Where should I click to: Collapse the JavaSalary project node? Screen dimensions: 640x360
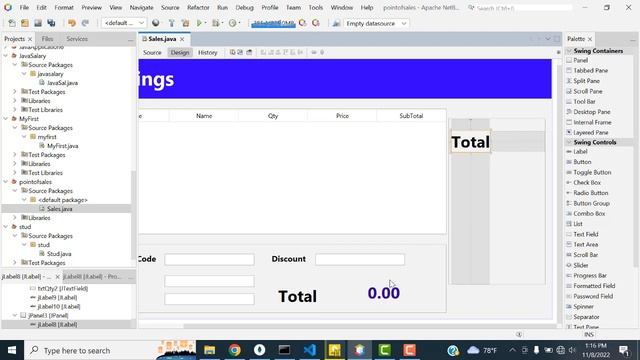(x=6, y=56)
